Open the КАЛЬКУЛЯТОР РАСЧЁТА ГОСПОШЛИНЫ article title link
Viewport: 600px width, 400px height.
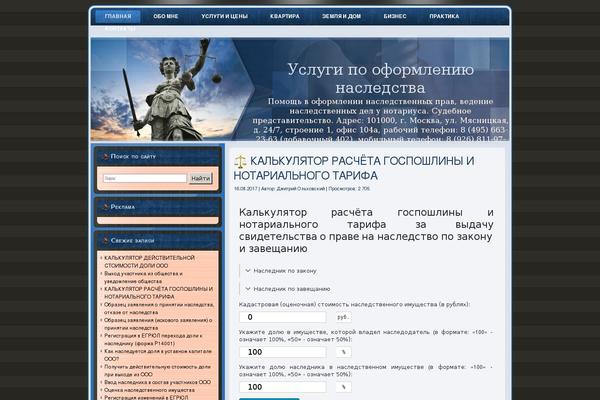tap(354, 168)
